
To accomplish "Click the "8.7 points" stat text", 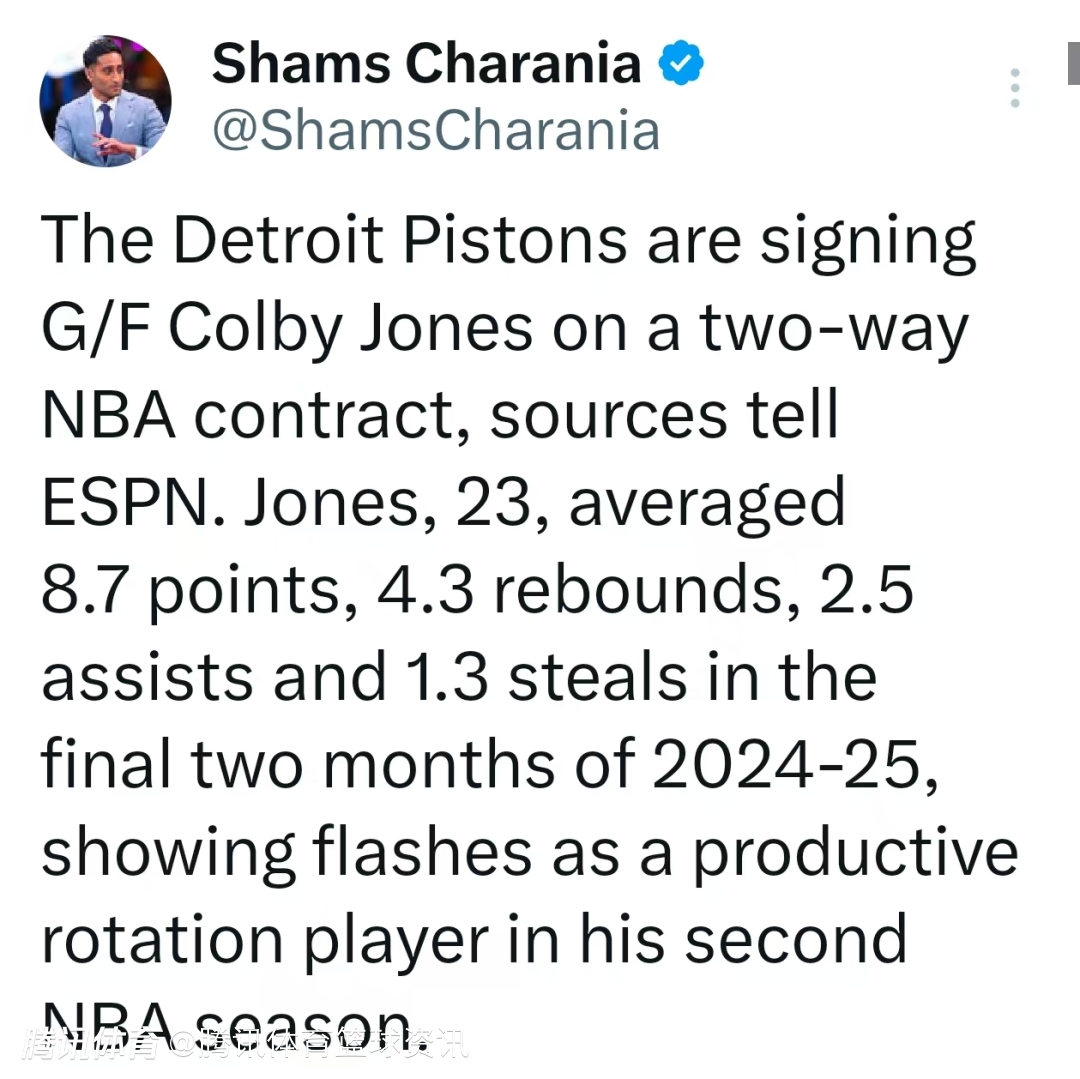I will tap(192, 590).
